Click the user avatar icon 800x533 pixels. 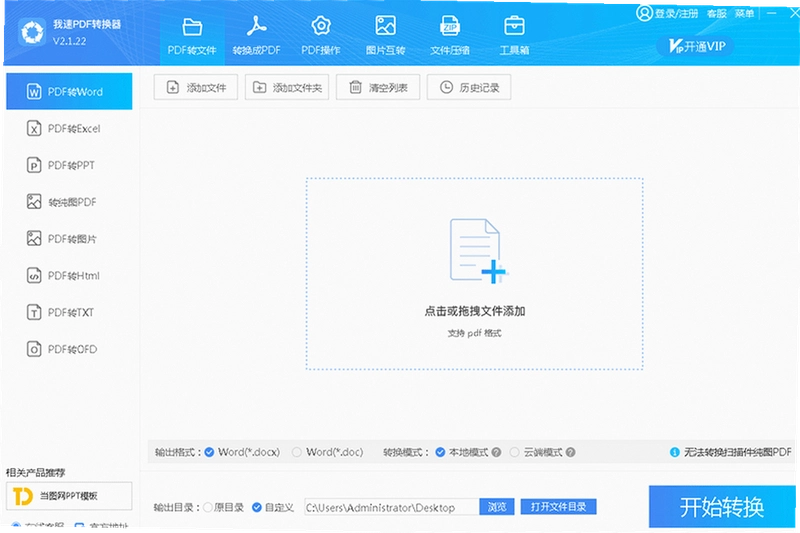(x=644, y=13)
